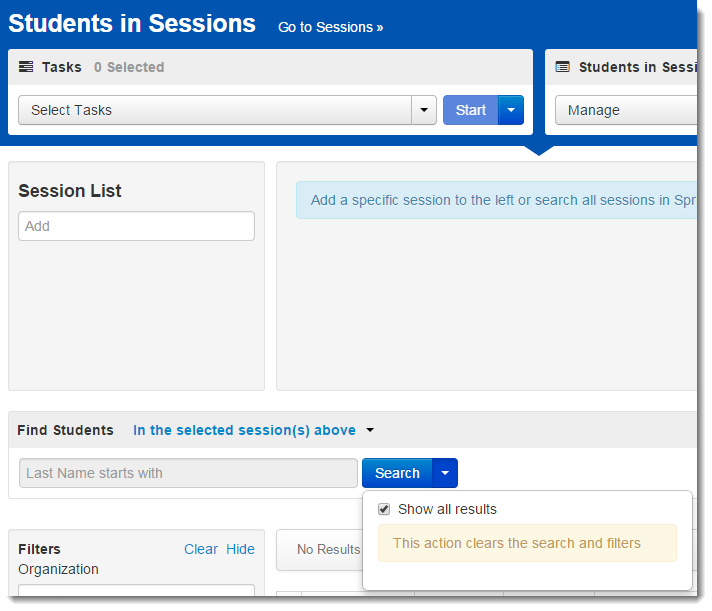Click the Last Name starts with field
The width and height of the screenshot is (712, 611).
188,473
